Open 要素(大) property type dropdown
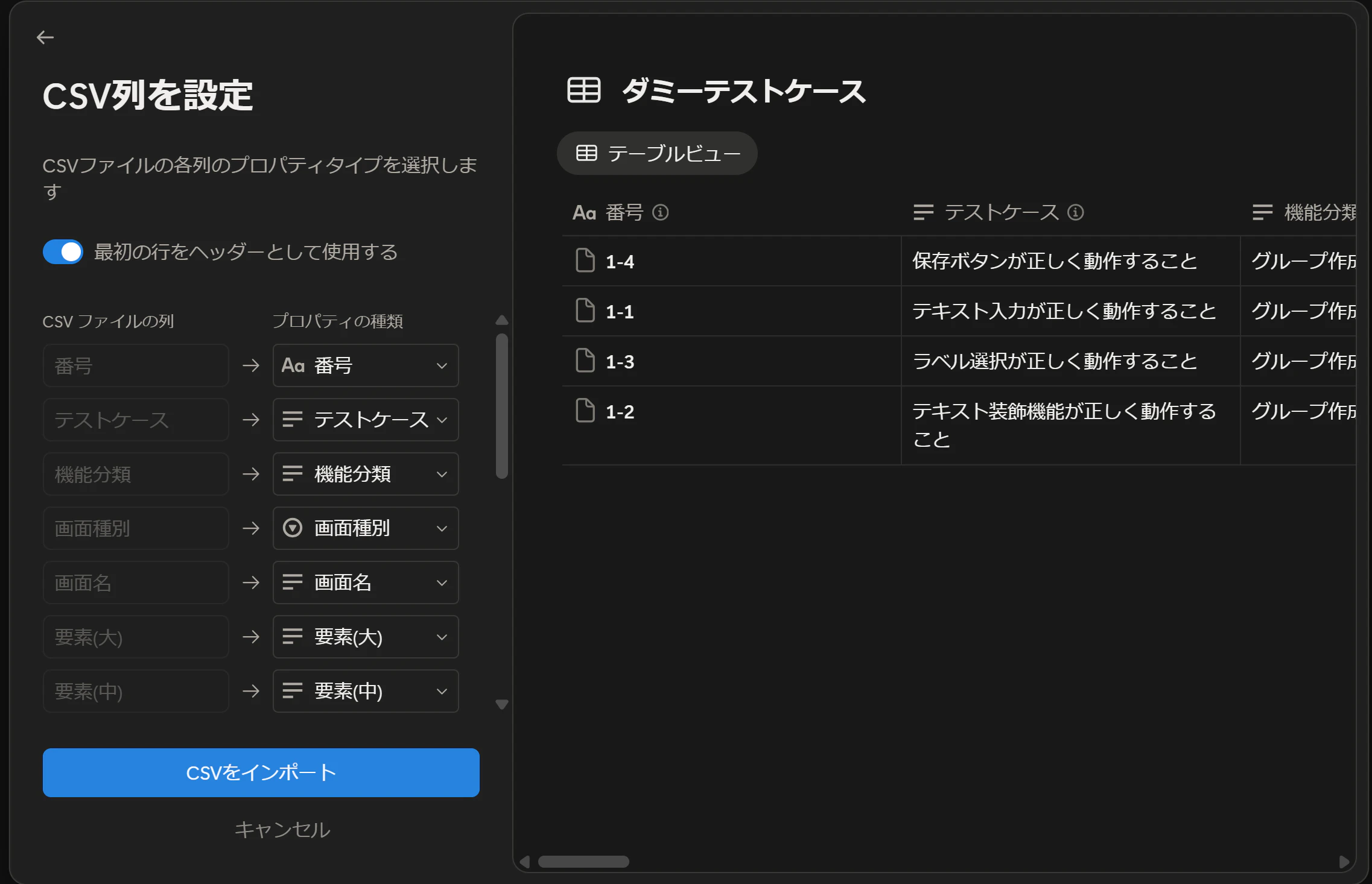The image size is (1372, 884). (x=366, y=637)
